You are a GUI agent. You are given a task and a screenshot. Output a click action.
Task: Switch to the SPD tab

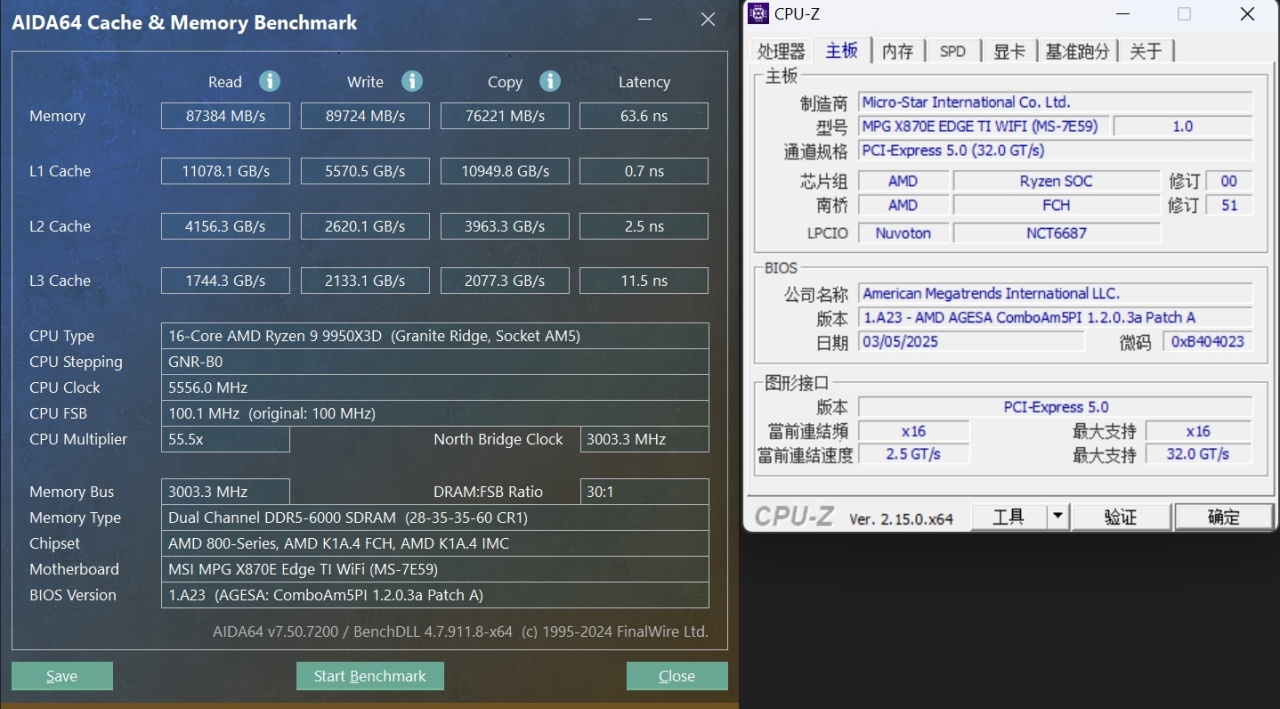pyautogui.click(x=953, y=51)
